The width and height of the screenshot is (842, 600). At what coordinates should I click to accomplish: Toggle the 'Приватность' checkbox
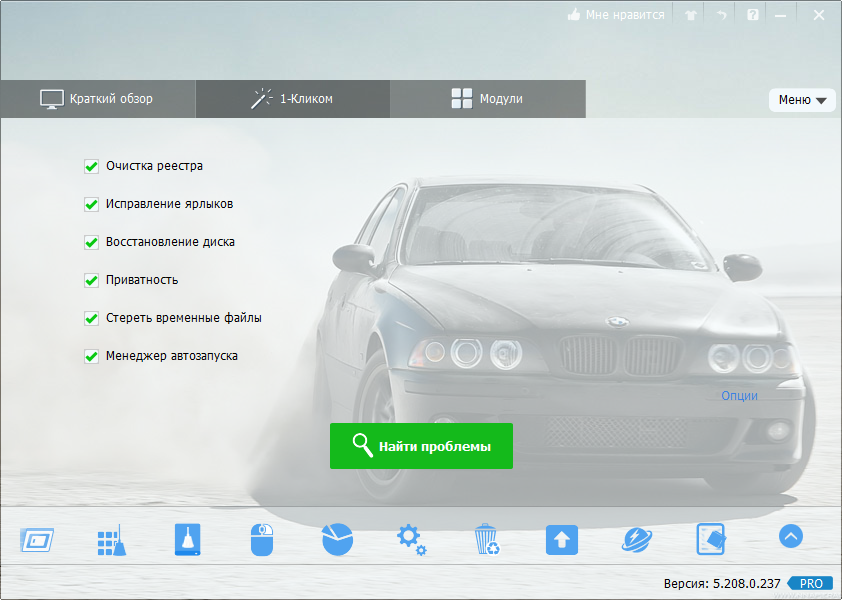pos(91,280)
